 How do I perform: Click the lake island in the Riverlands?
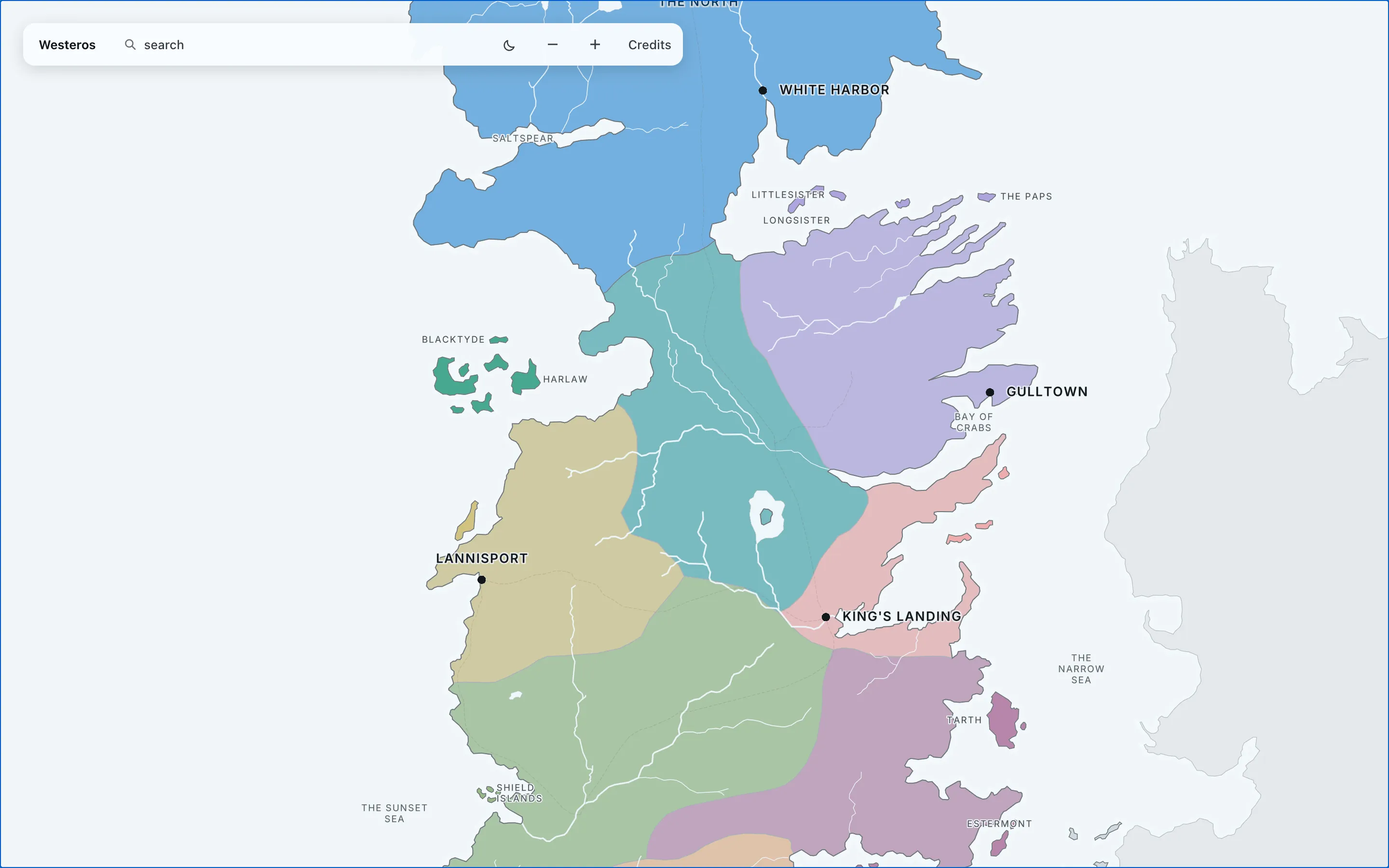point(766,516)
